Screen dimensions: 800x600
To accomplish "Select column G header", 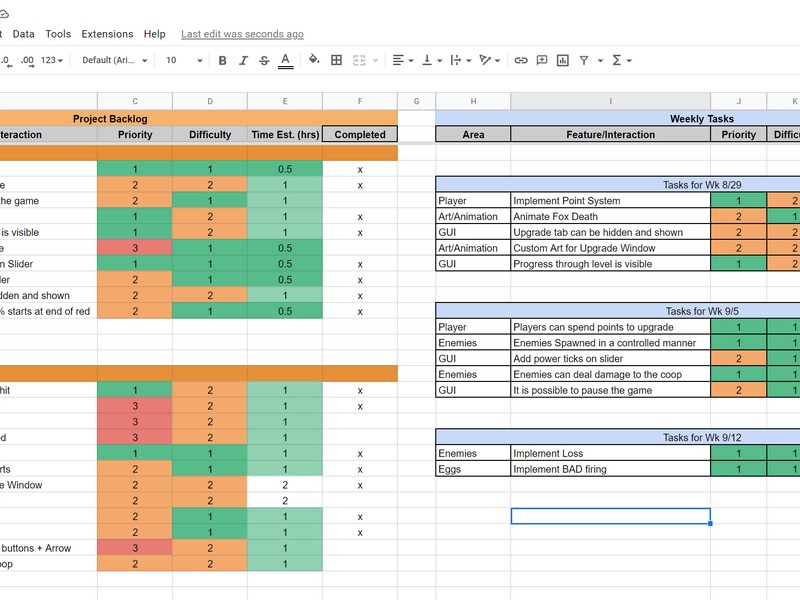I will [x=416, y=101].
